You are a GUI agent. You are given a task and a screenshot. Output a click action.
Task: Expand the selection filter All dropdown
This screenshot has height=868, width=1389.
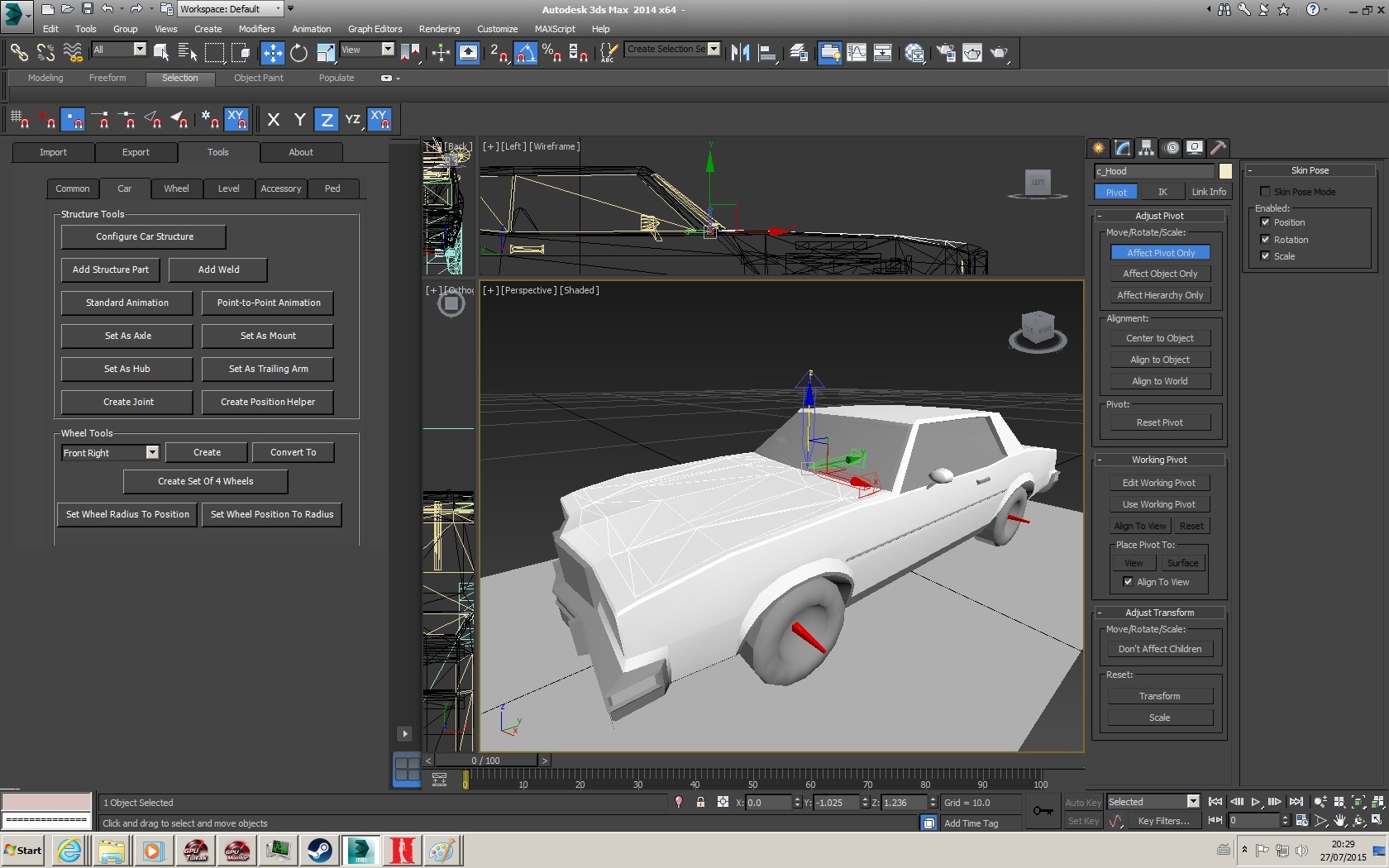click(x=140, y=50)
